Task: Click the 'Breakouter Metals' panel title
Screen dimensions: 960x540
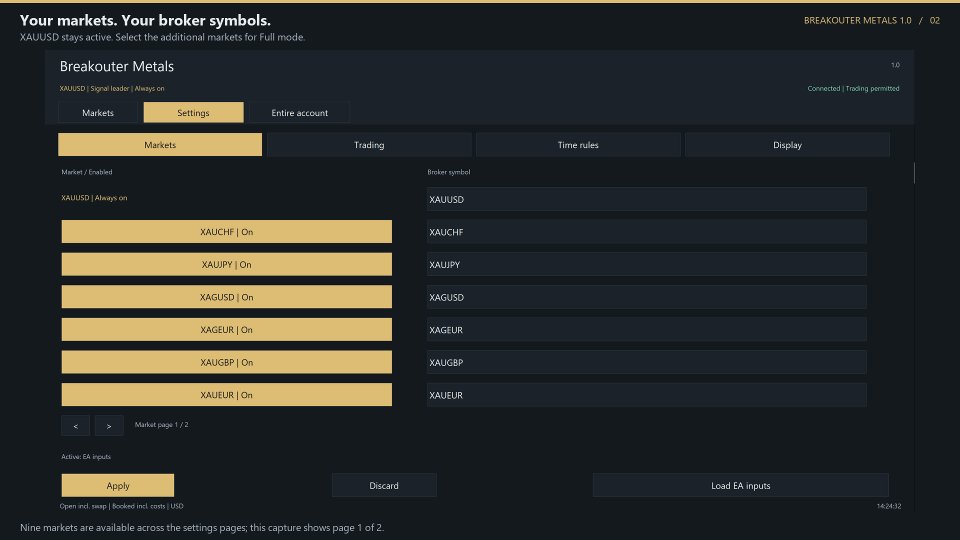Action: point(116,66)
